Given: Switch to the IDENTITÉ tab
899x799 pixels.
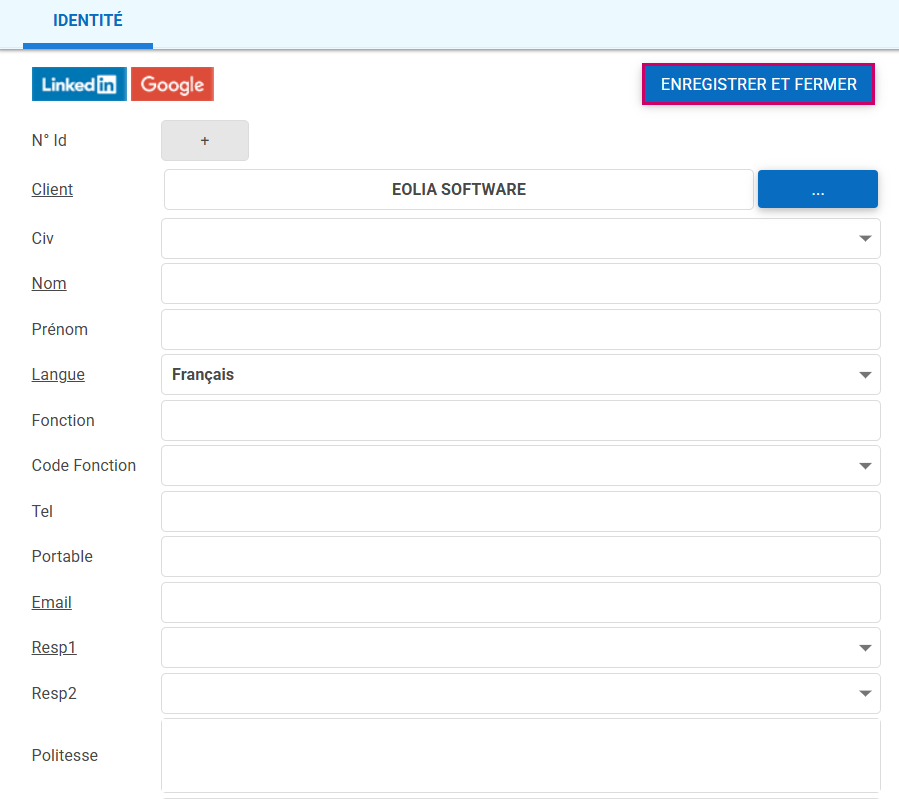Looking at the screenshot, I should (88, 21).
